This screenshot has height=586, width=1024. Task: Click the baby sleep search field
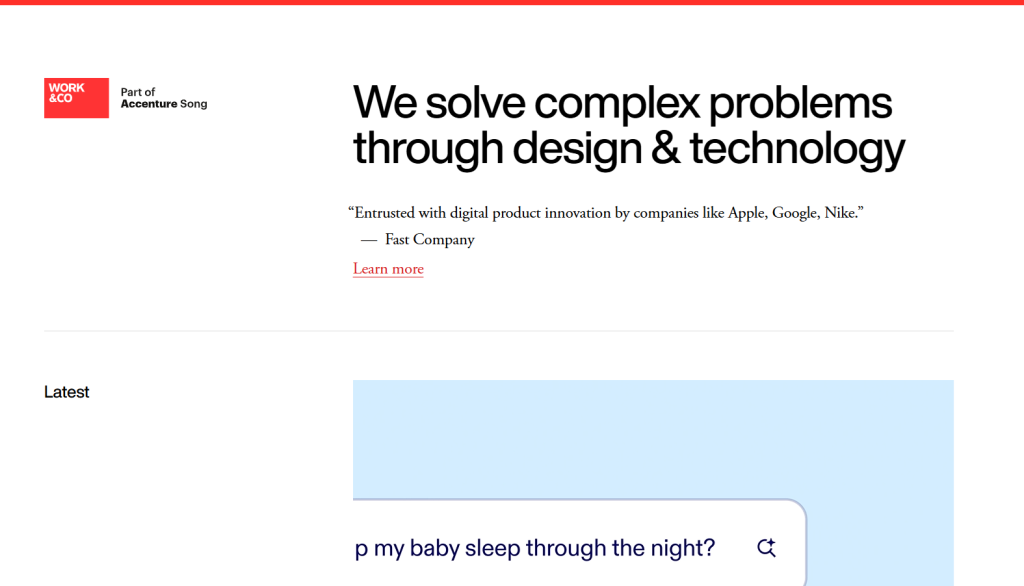(540, 548)
